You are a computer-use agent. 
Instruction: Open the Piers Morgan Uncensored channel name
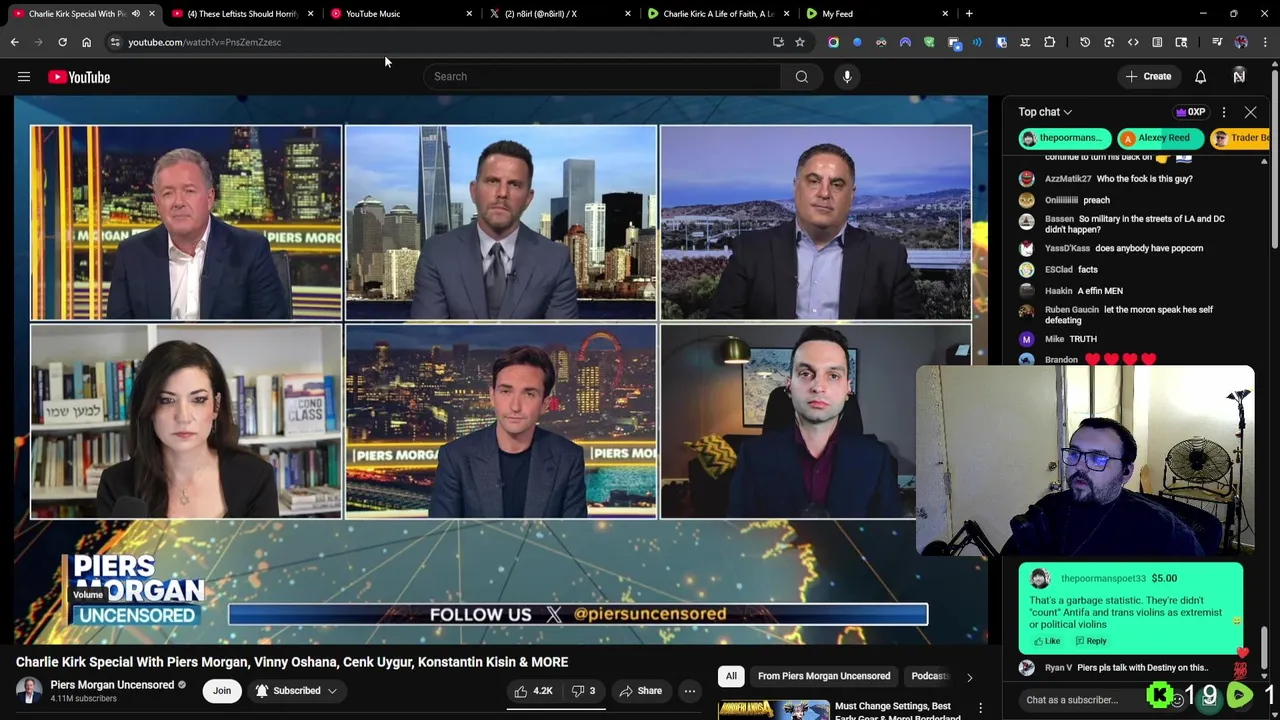[x=112, y=685]
